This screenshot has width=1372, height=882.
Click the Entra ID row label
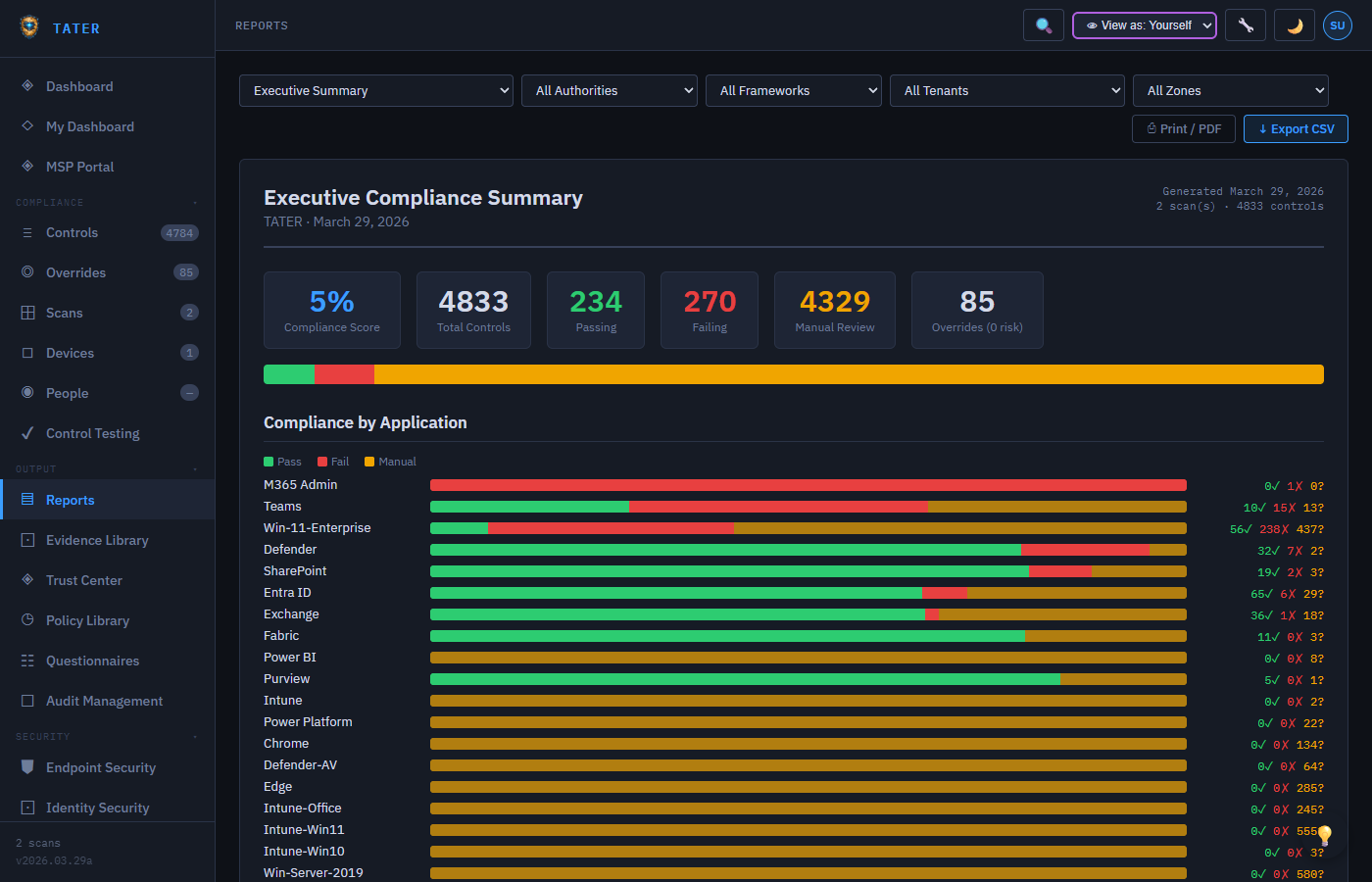pyautogui.click(x=287, y=593)
